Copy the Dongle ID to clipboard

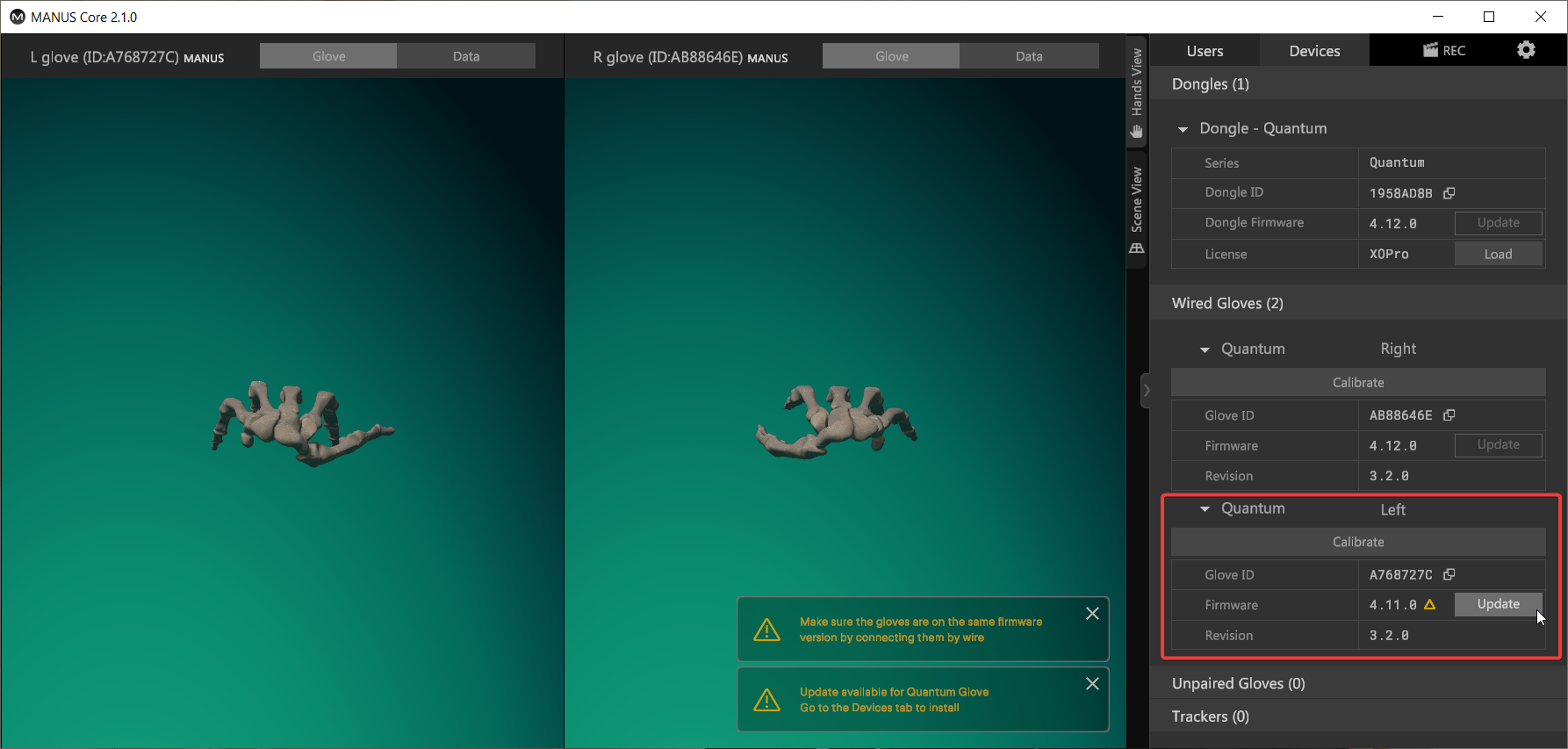pos(1449,193)
